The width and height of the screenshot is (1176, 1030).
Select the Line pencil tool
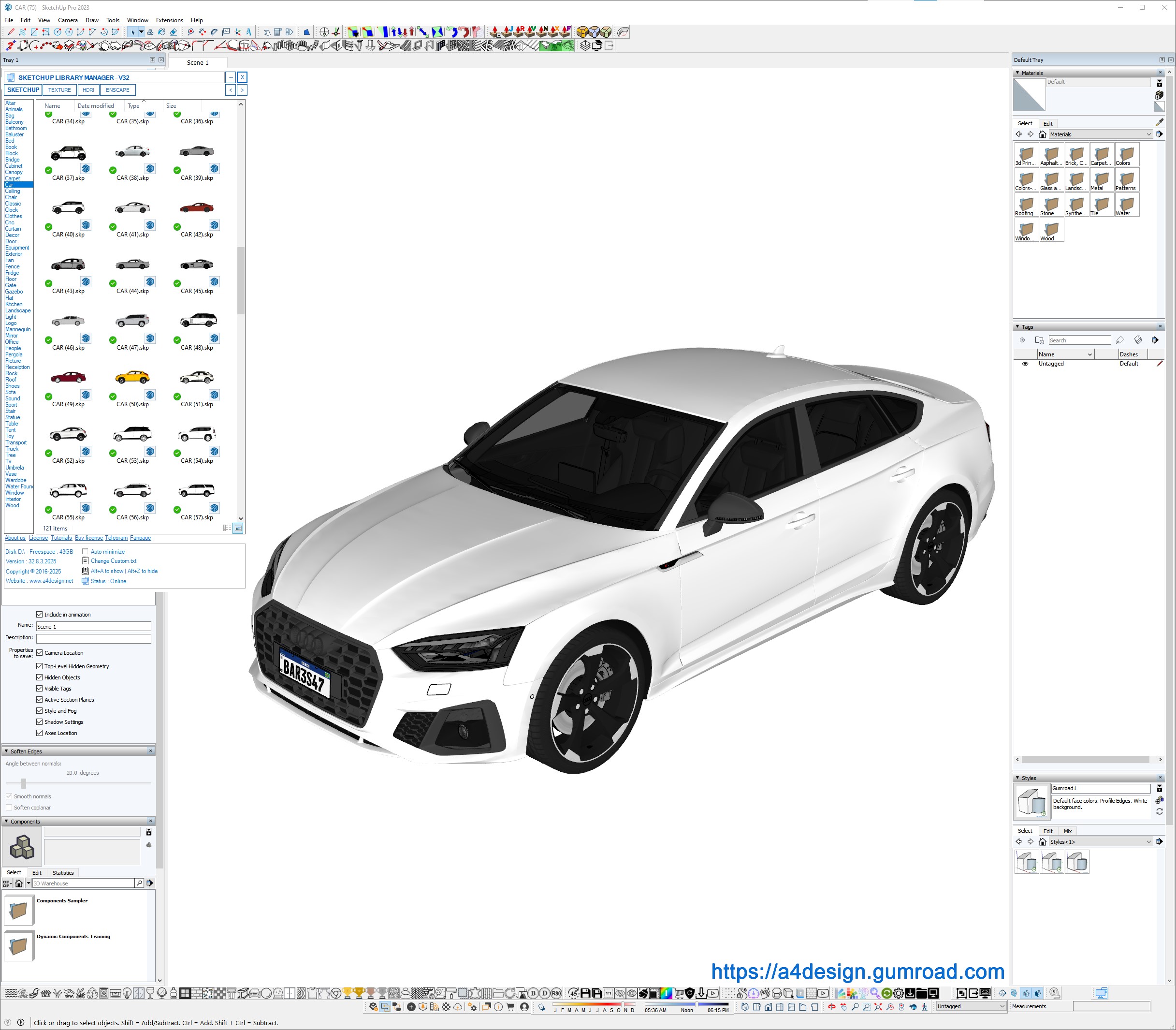point(11,32)
